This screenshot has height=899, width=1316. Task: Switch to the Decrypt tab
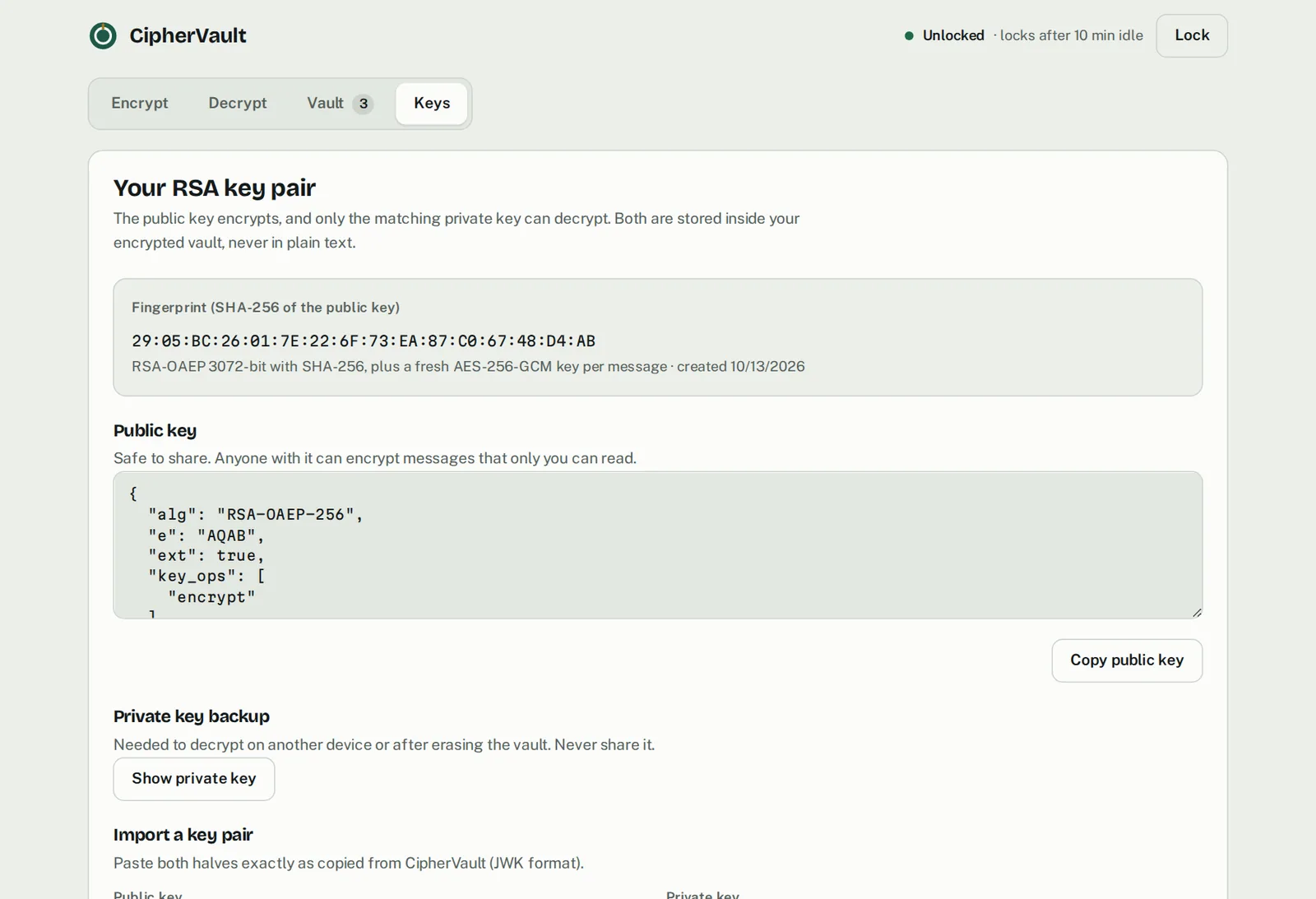pyautogui.click(x=238, y=103)
